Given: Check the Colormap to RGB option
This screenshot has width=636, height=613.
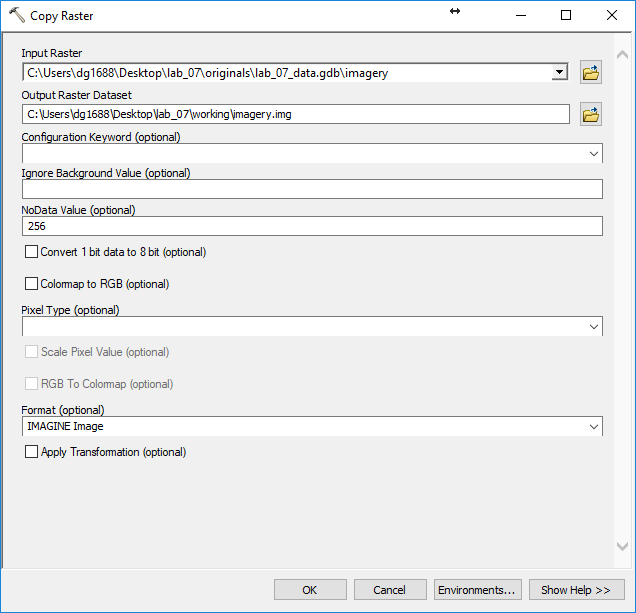Looking at the screenshot, I should 31,284.
